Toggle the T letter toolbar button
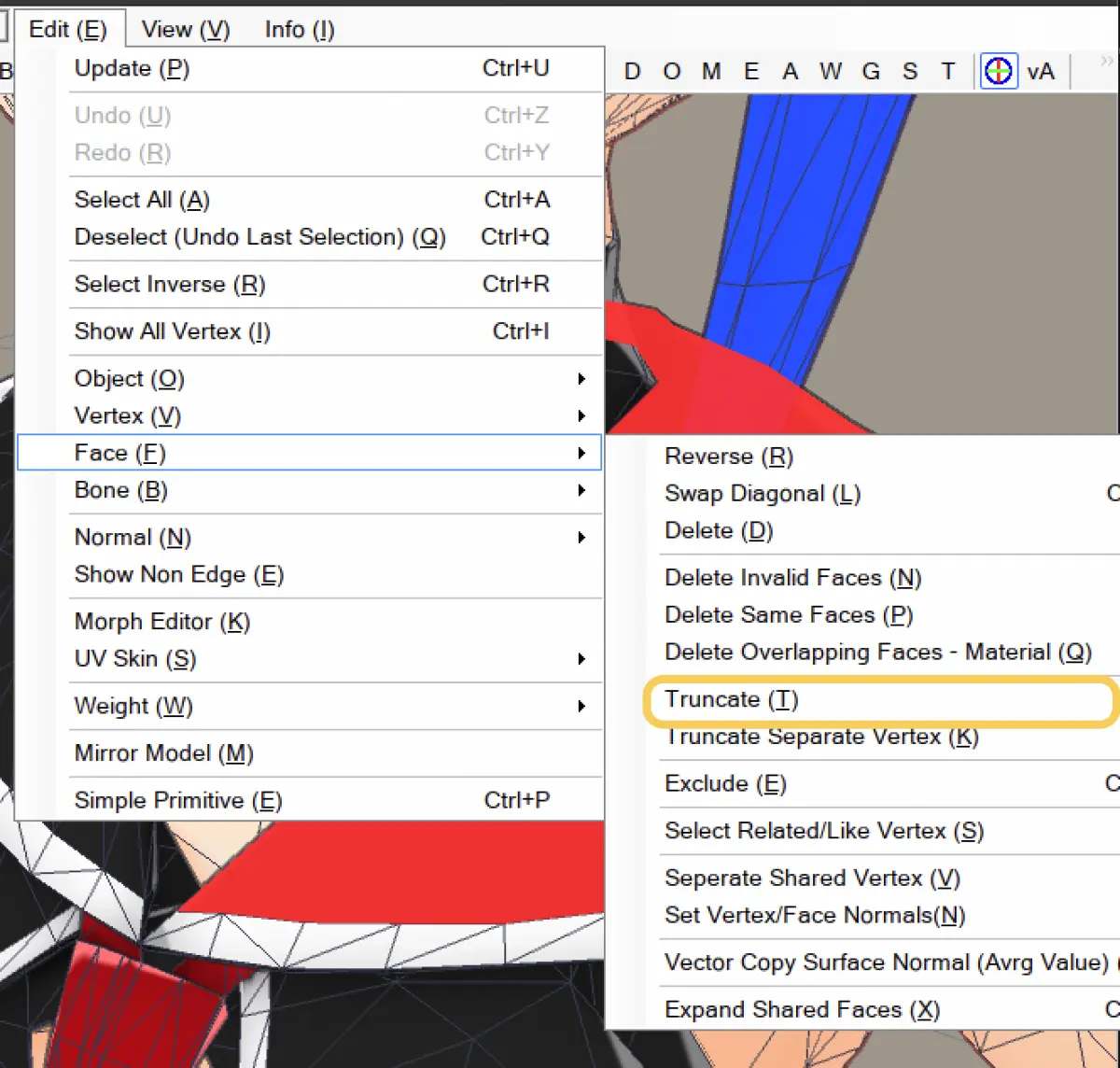 (948, 71)
